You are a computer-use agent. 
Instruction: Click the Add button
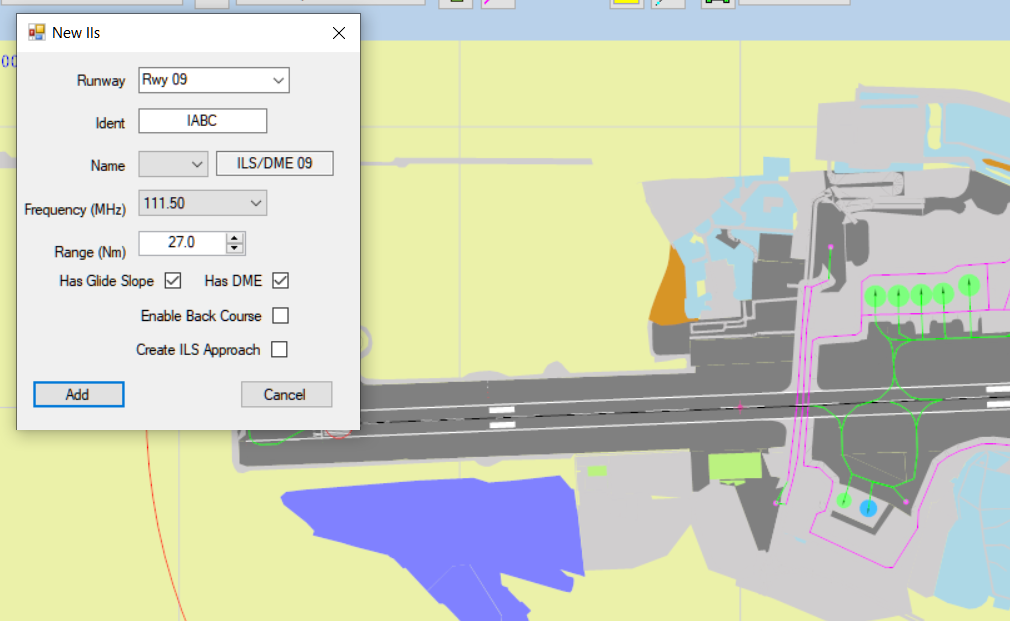pyautogui.click(x=79, y=394)
